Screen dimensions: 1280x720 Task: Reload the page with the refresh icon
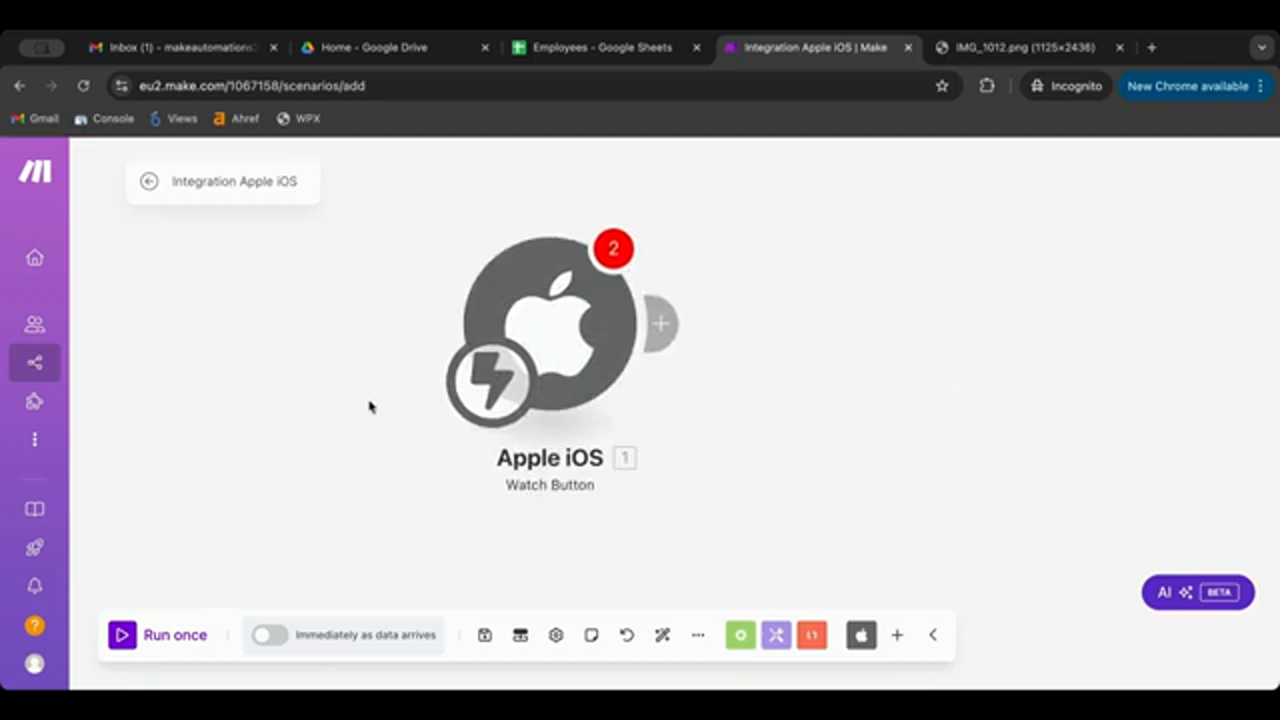pos(83,86)
